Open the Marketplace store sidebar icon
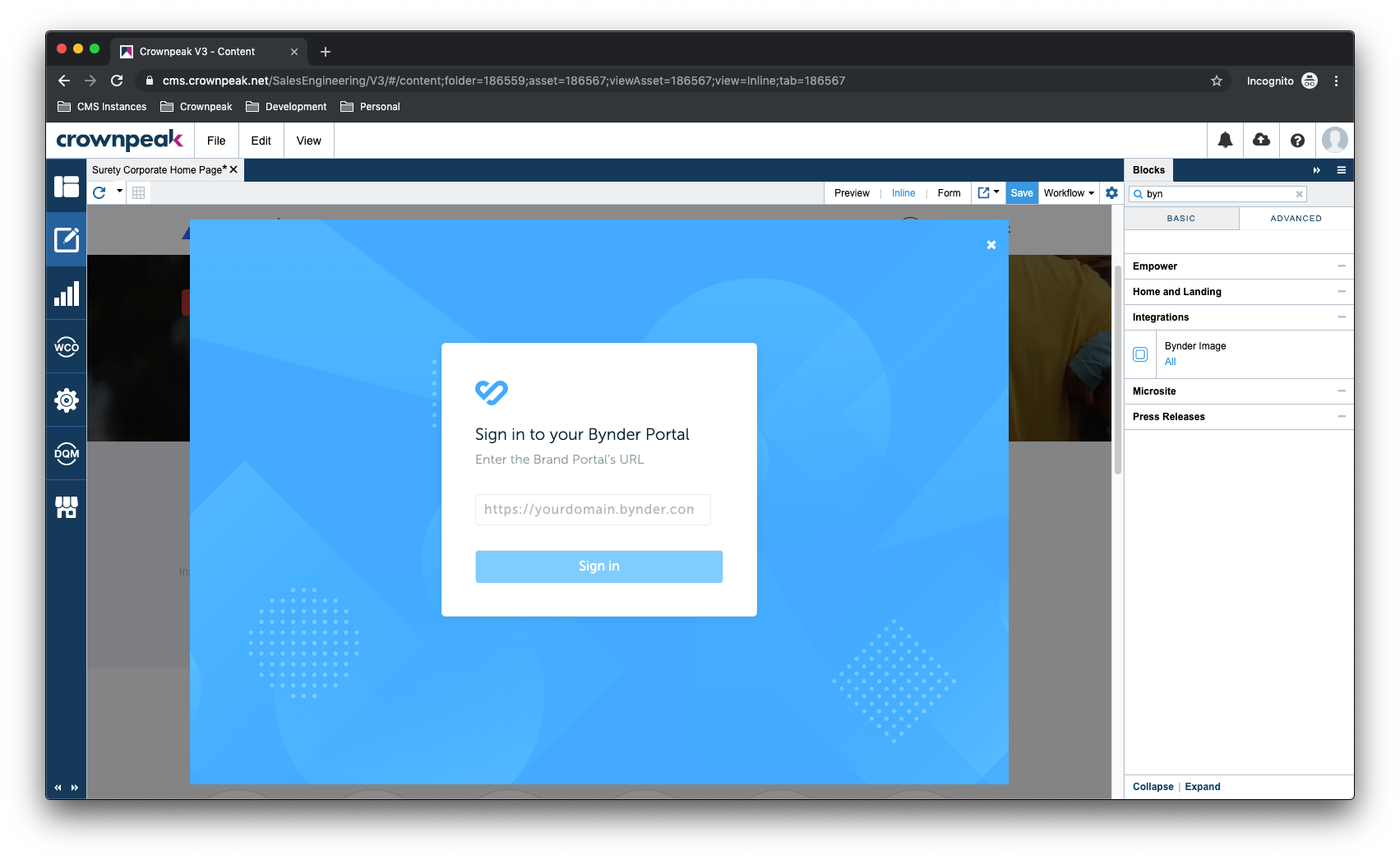Image resolution: width=1400 pixels, height=860 pixels. (67, 506)
